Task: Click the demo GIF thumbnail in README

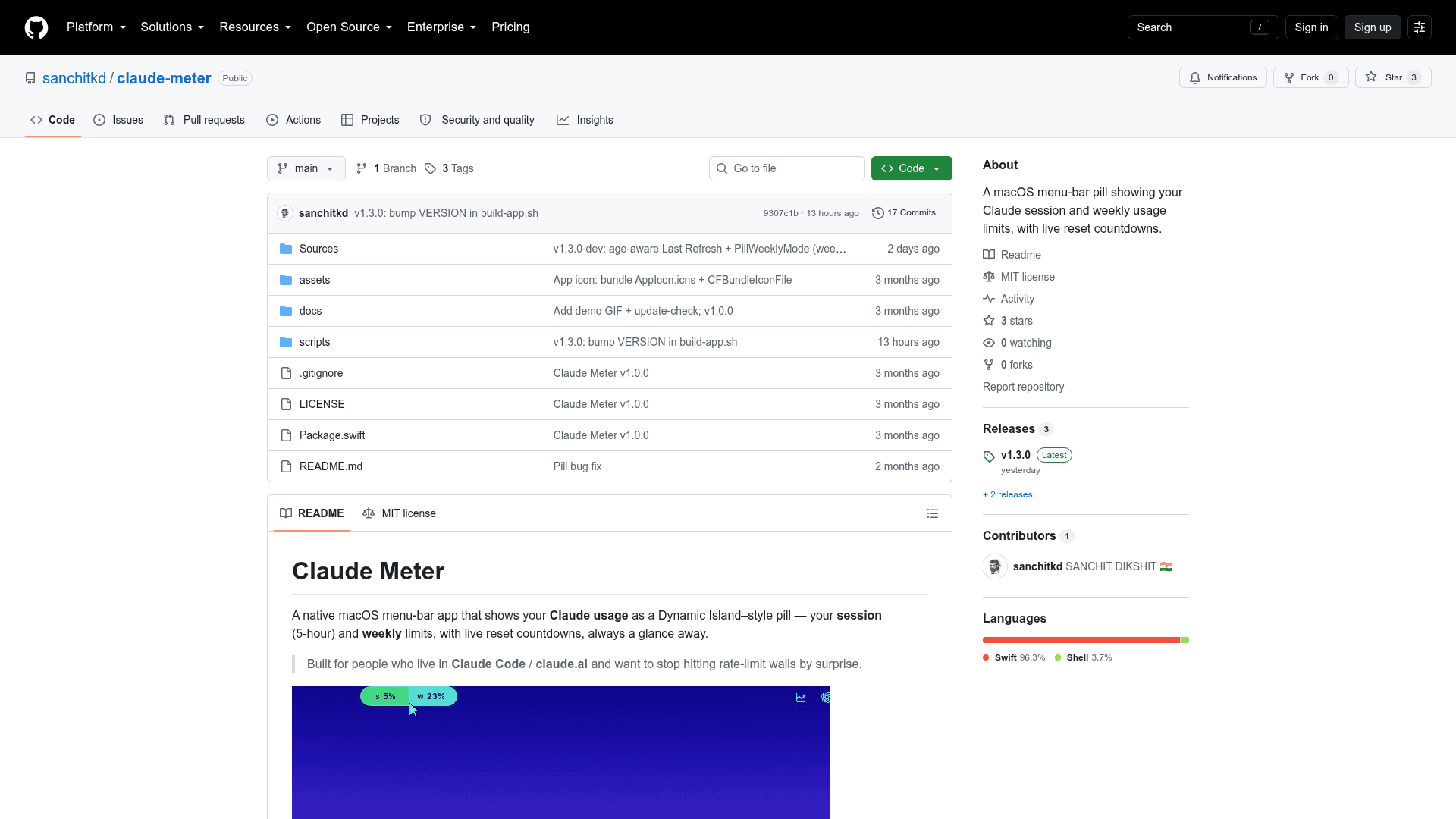Action: point(561,752)
